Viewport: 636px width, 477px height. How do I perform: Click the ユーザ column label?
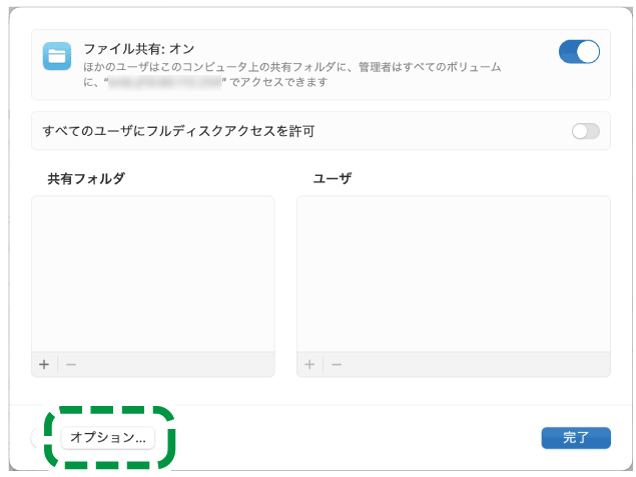click(332, 178)
